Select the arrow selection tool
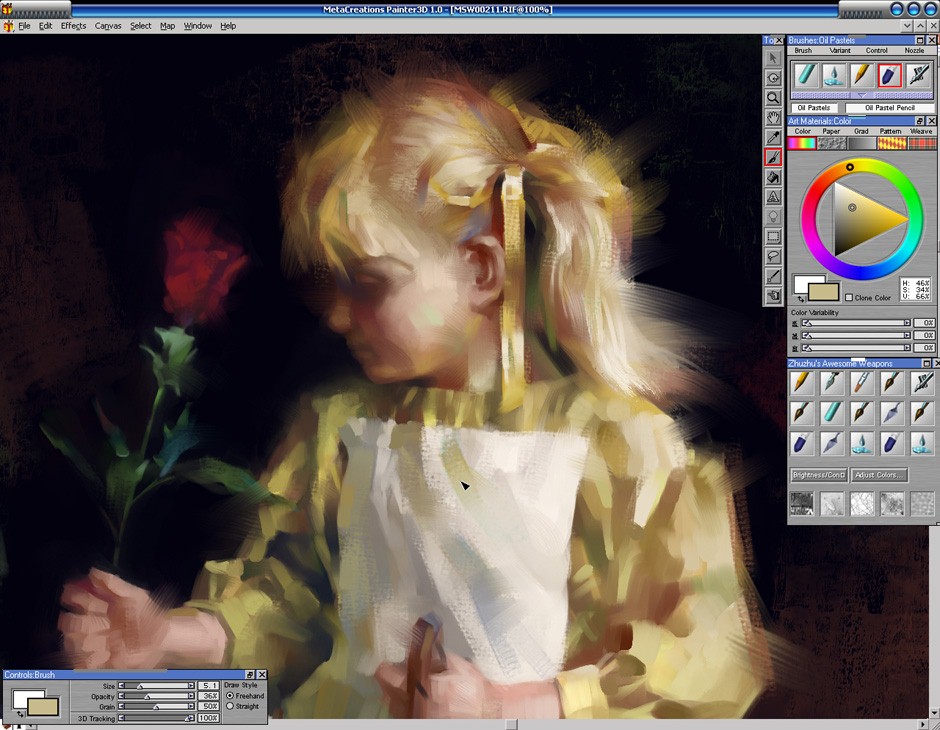This screenshot has height=730, width=940. pos(773,58)
